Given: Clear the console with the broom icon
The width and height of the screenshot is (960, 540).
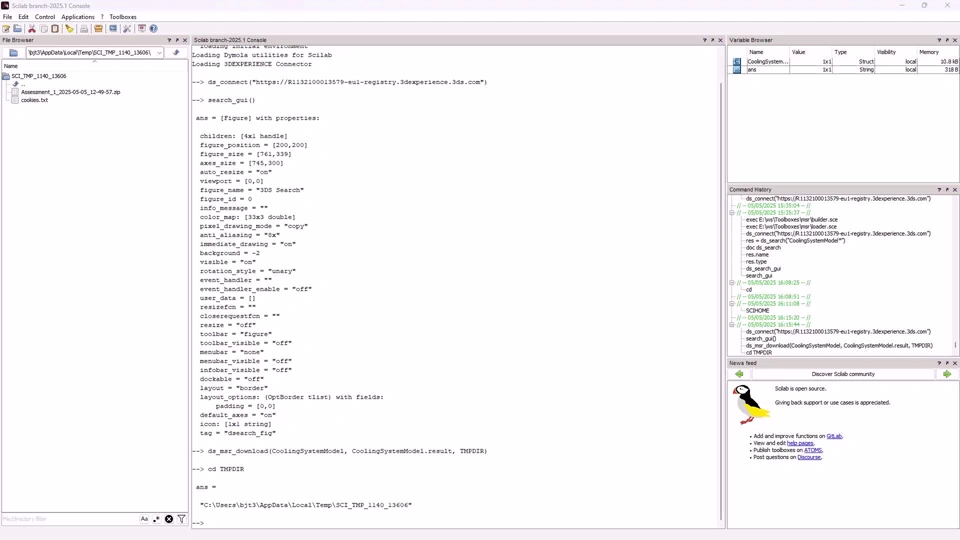Looking at the screenshot, I should pyautogui.click(x=69, y=29).
